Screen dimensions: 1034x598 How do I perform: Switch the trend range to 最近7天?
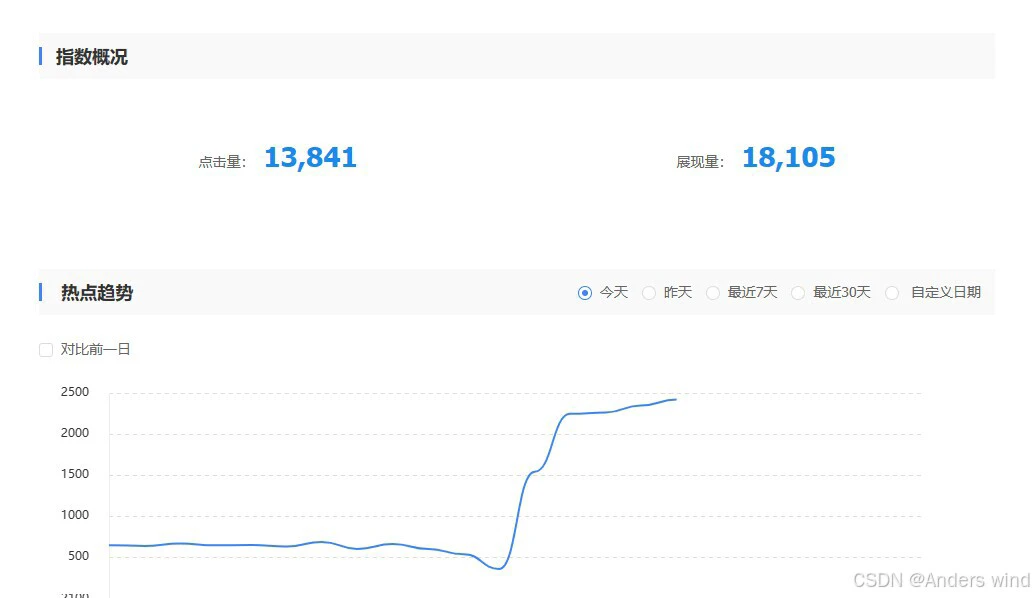click(x=713, y=293)
